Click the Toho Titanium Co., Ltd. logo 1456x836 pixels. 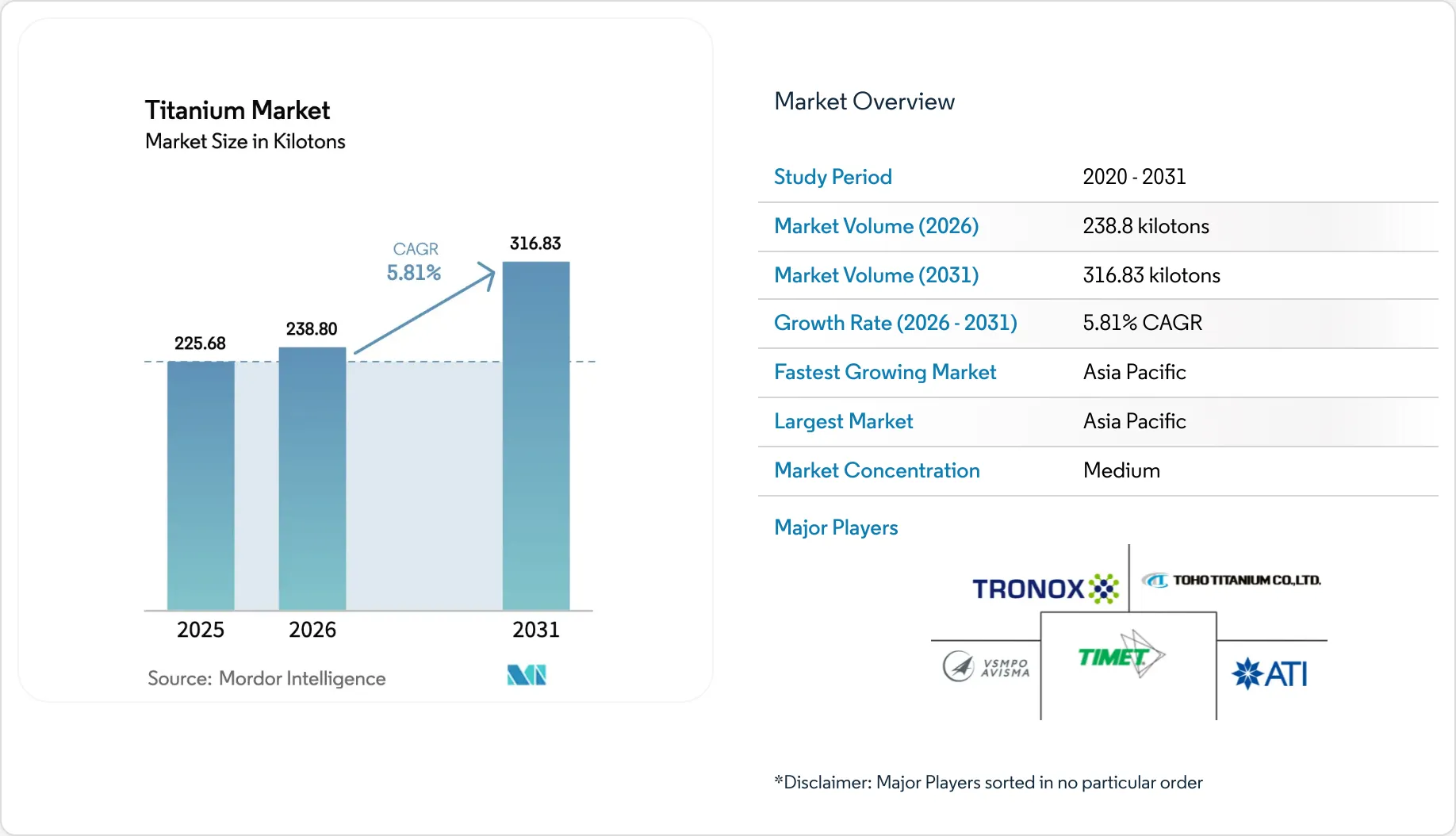(1232, 580)
